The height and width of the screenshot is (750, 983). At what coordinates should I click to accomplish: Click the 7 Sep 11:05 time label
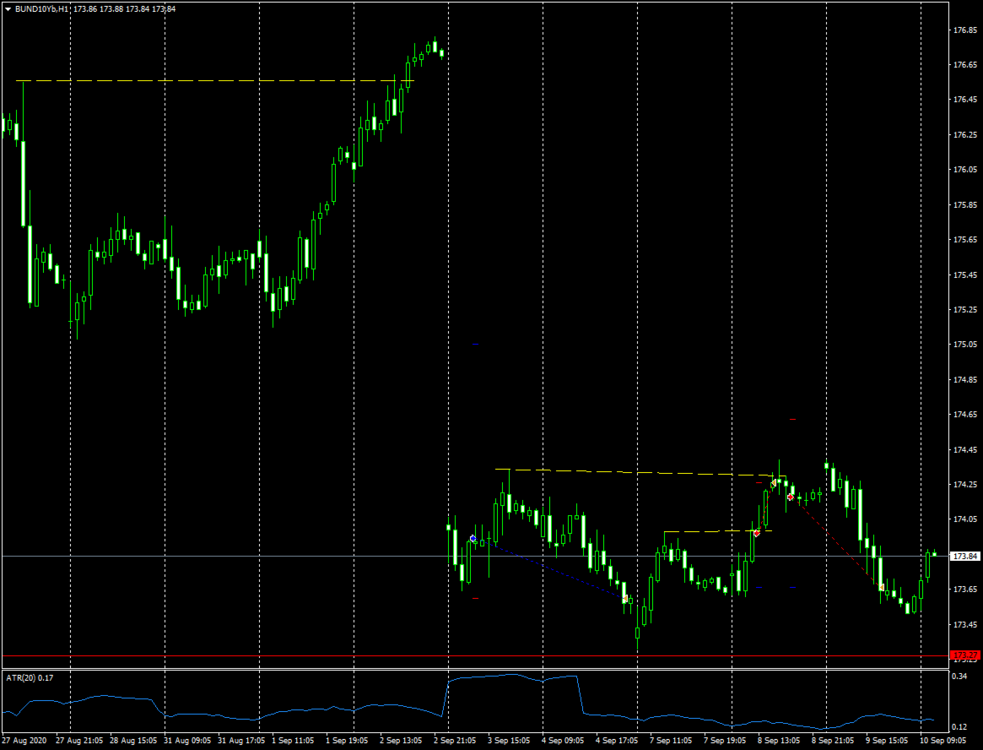pyautogui.click(x=671, y=741)
